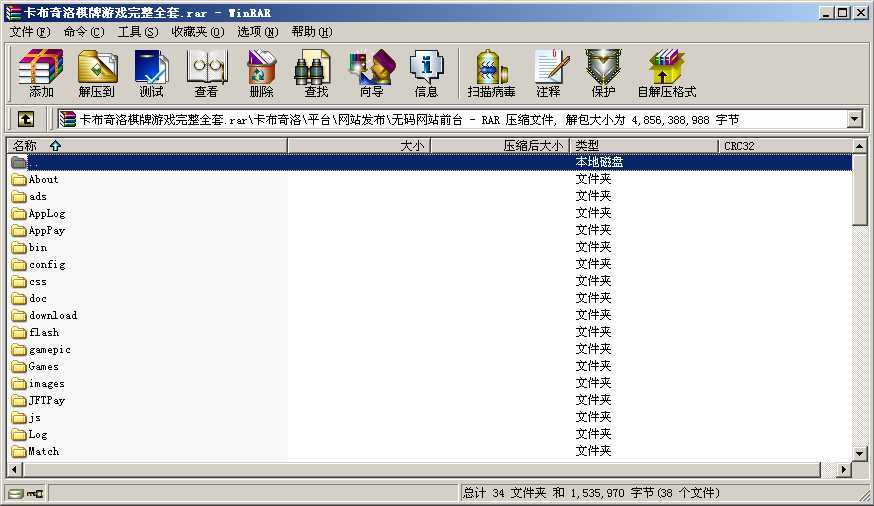
Task: Go up one folder level button
Action: [x=26, y=119]
